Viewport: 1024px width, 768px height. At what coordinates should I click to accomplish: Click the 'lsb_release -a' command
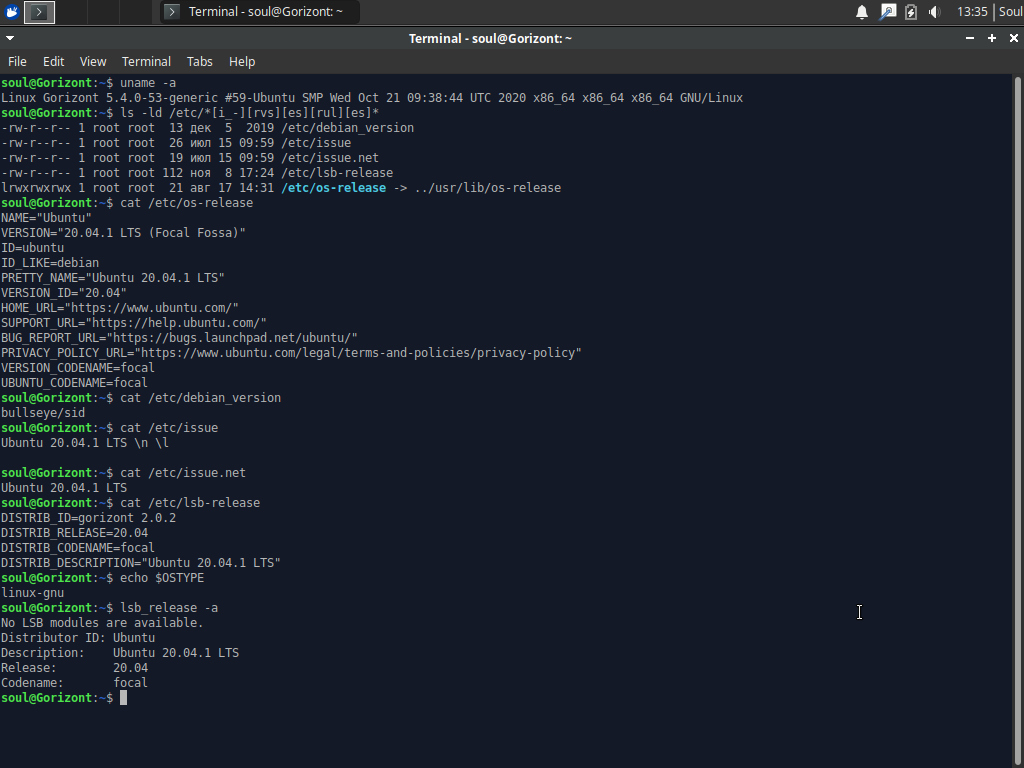point(169,609)
